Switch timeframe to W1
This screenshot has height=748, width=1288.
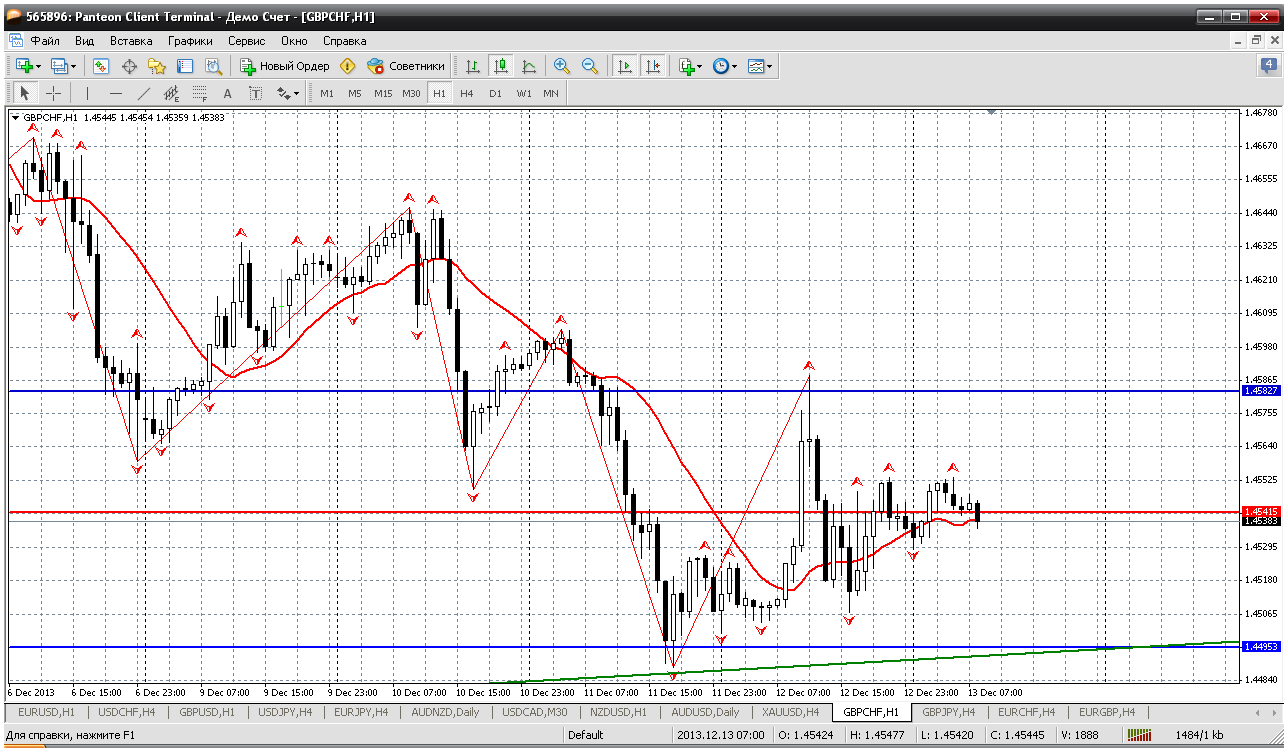[x=523, y=93]
